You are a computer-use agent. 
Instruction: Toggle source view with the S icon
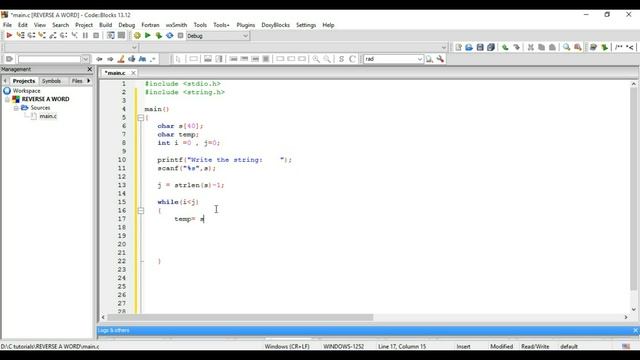click(x=341, y=59)
